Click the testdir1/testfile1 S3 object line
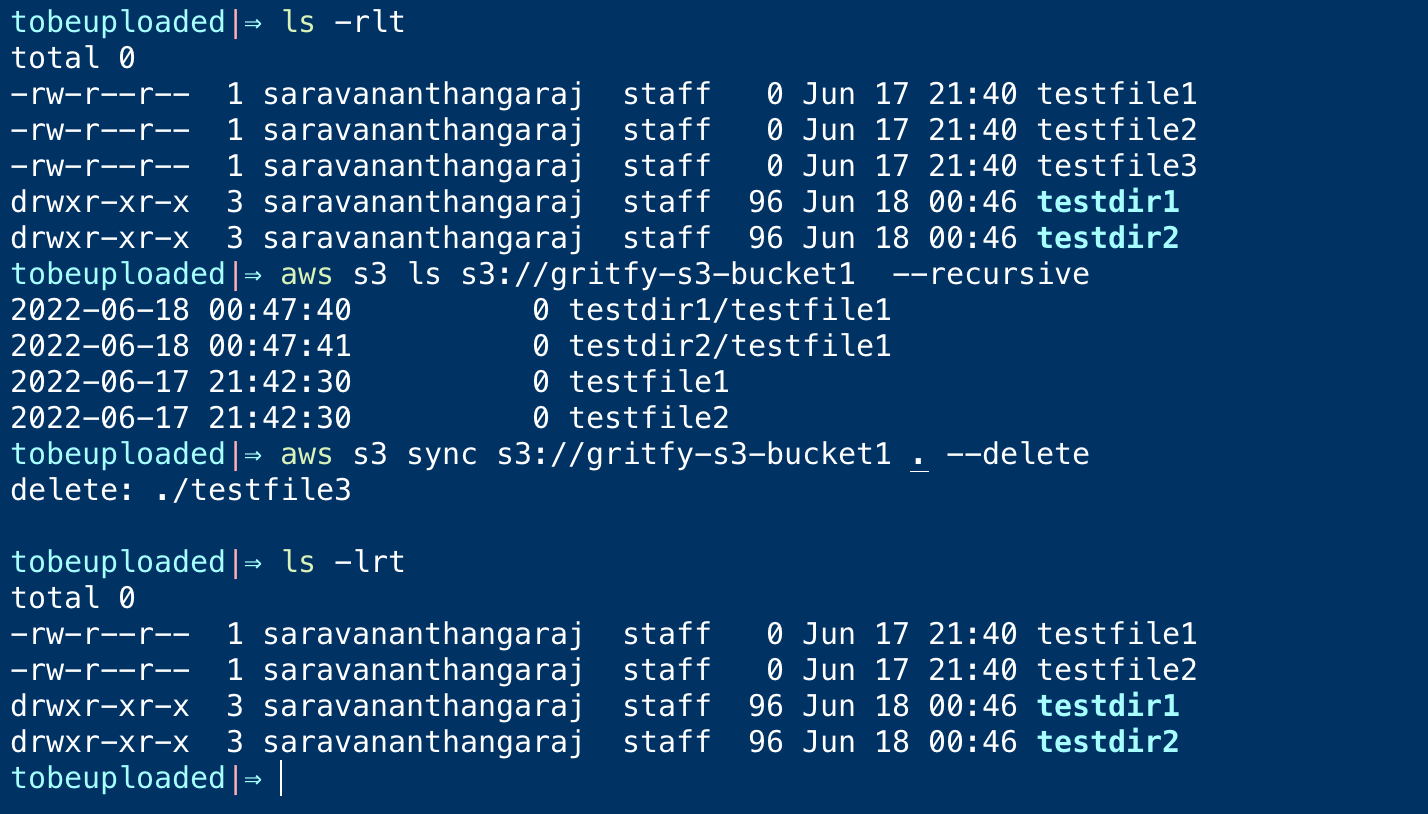1428x814 pixels. click(x=450, y=310)
